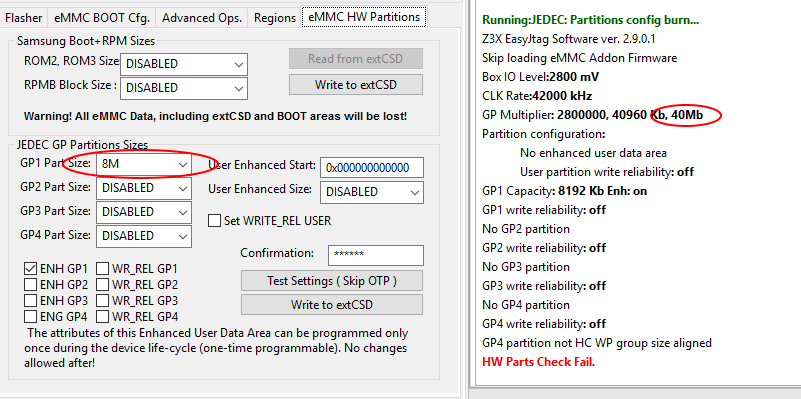Click the GP1 Capacity: 8192 Kb log line
Viewport: 801px width, 399px height.
[565, 191]
